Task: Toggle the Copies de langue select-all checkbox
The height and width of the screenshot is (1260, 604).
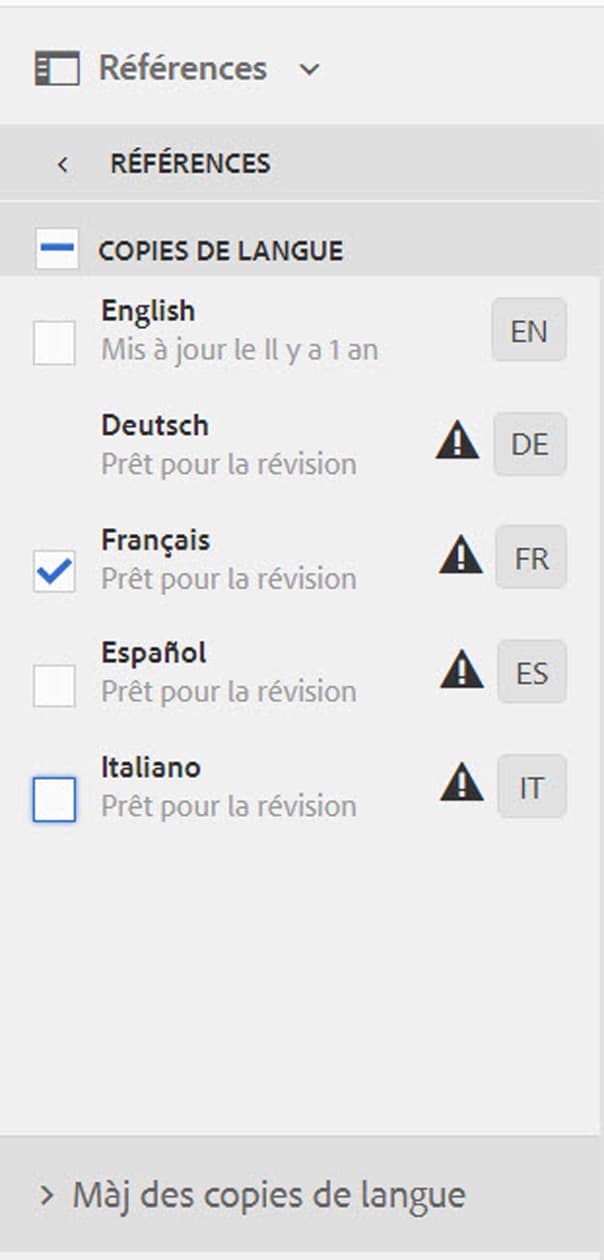Action: coord(56,249)
